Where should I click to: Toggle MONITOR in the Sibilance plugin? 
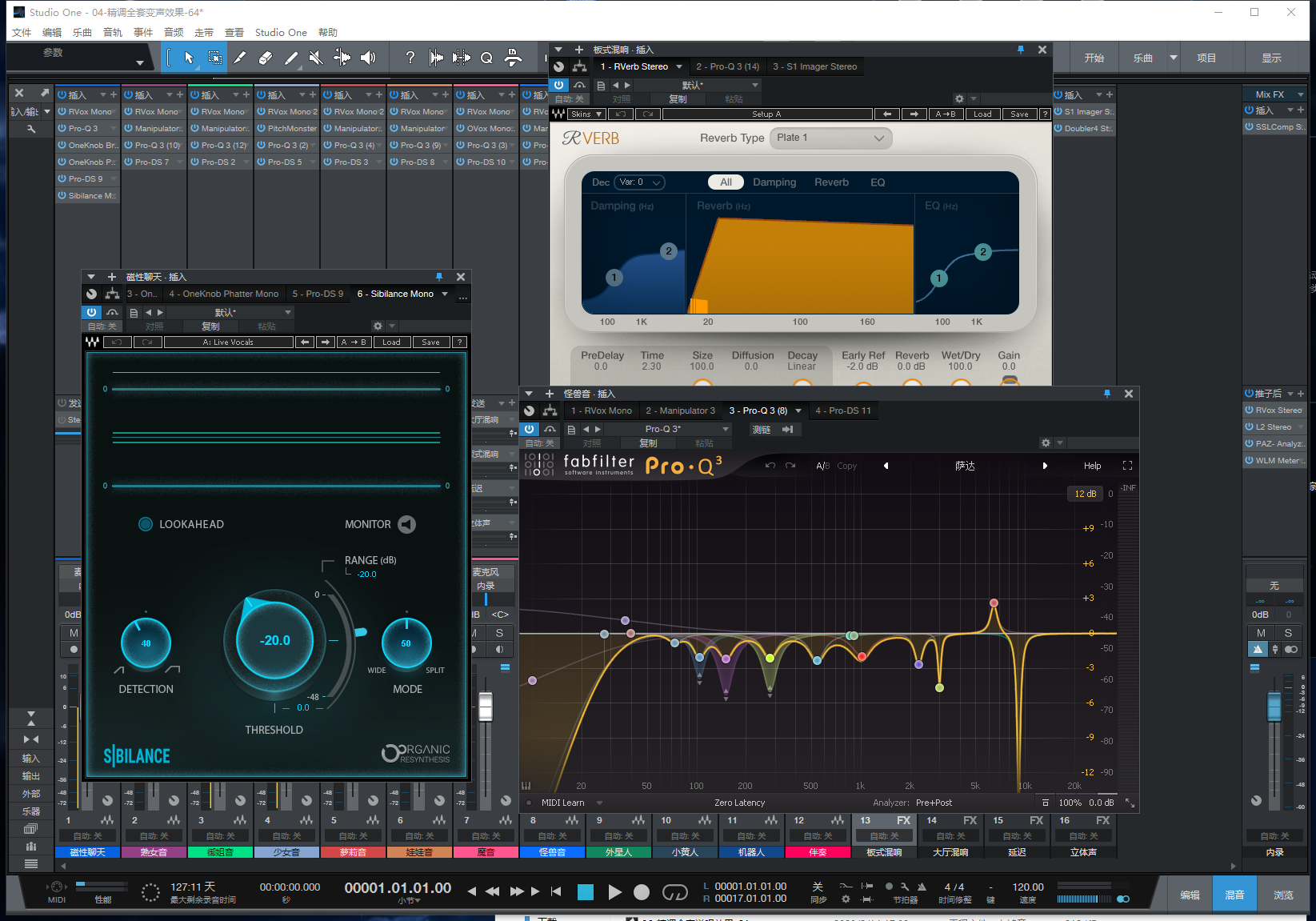[407, 524]
